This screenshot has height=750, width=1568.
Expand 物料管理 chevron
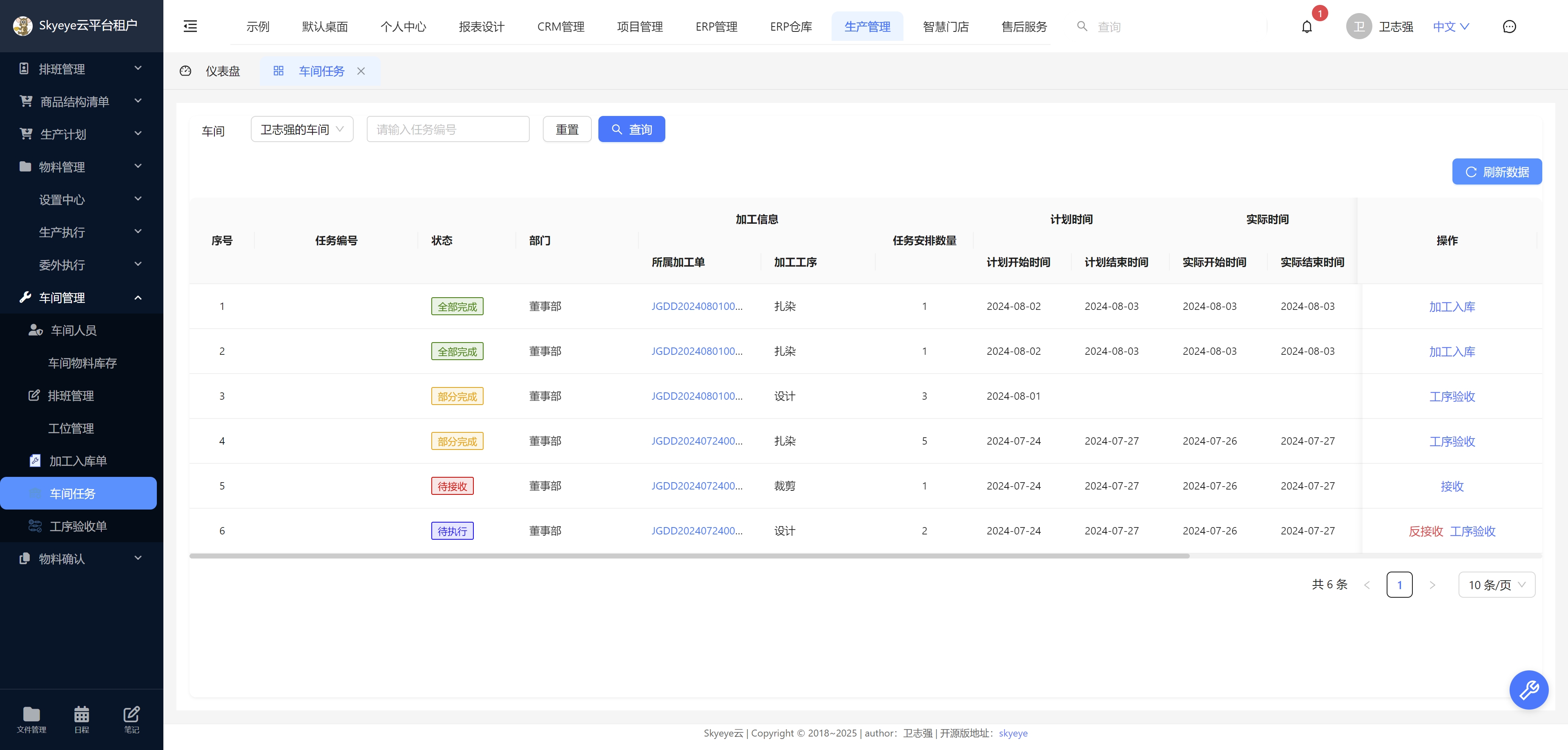point(138,166)
